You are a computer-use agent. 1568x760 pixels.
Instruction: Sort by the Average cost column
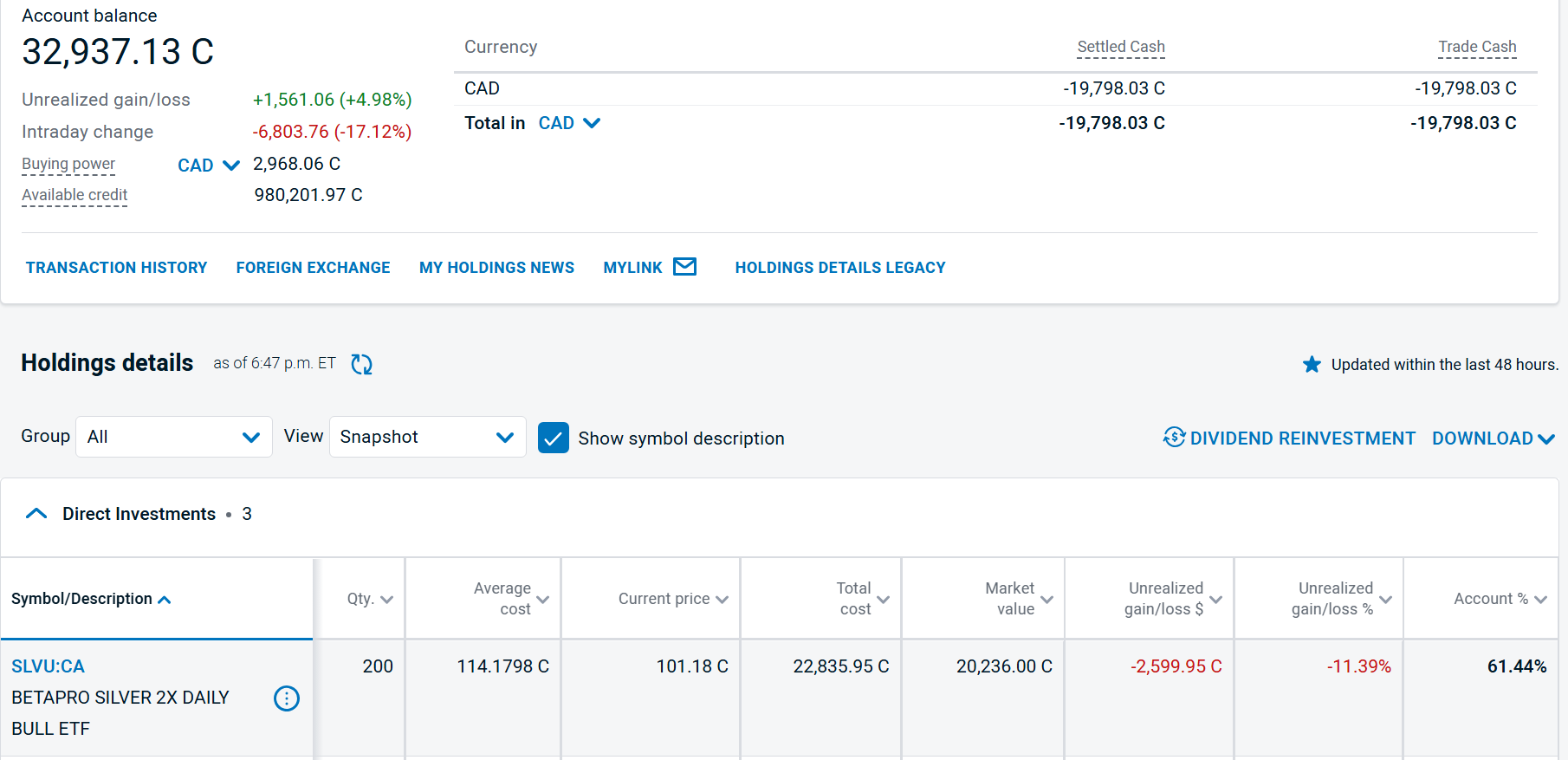[x=511, y=599]
